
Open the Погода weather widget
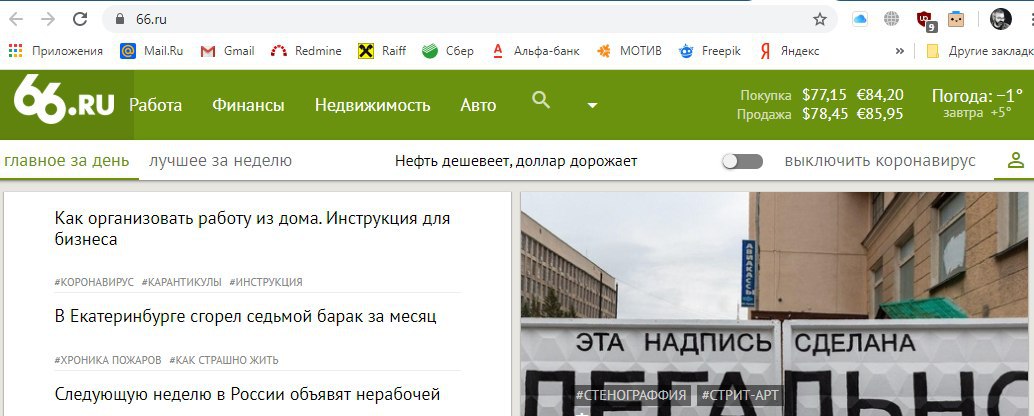977,103
